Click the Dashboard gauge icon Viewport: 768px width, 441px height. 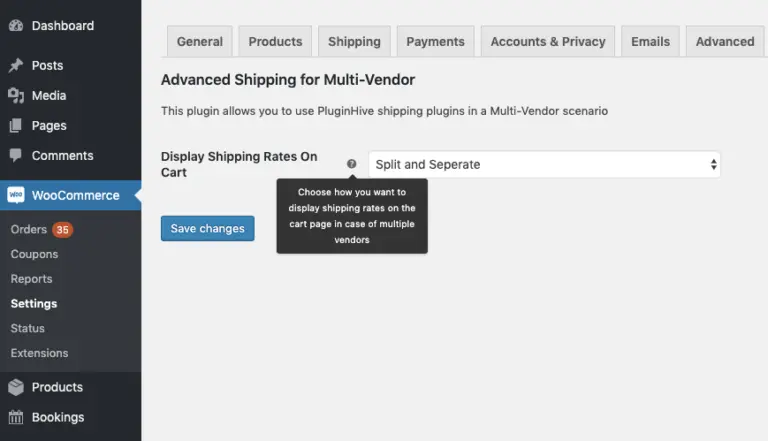point(15,26)
